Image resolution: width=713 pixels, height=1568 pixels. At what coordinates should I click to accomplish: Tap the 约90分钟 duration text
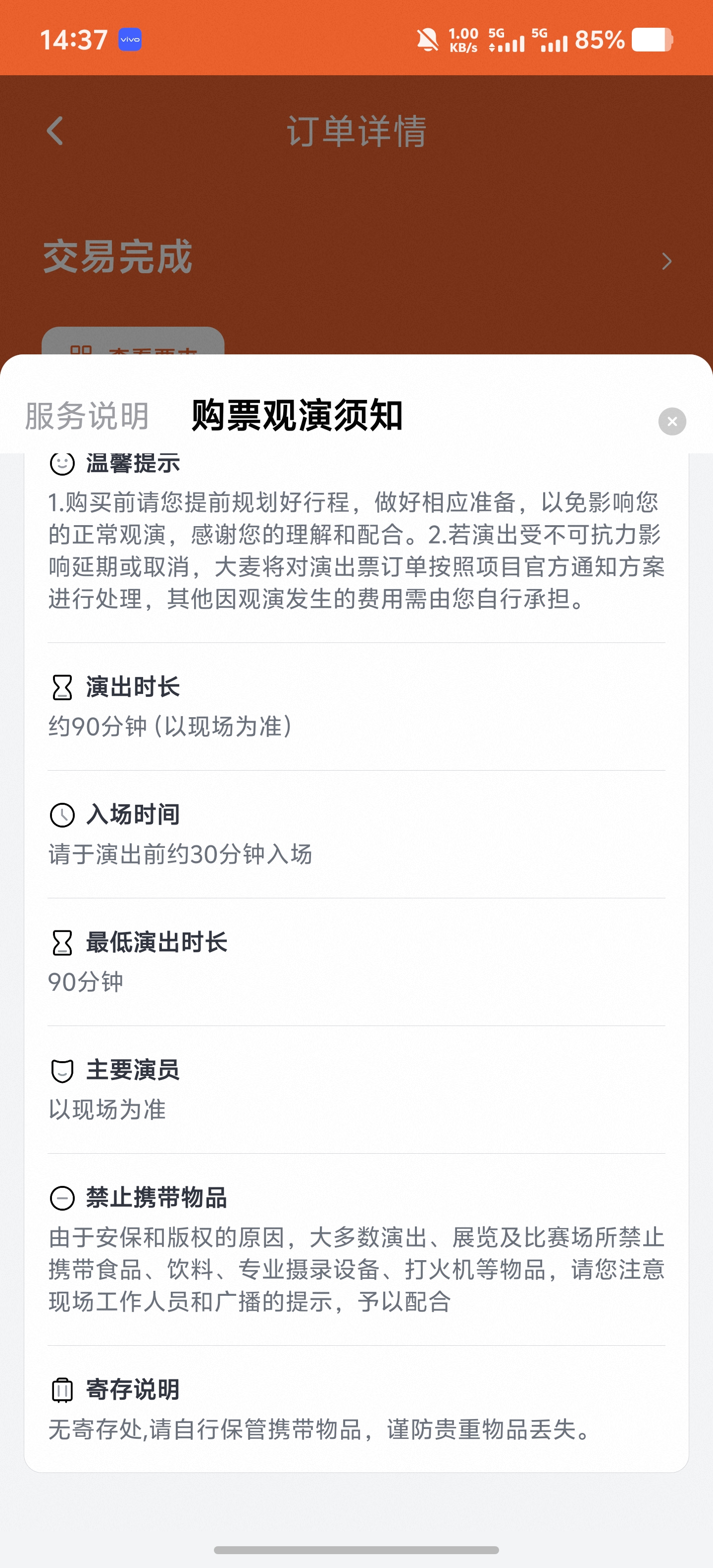(170, 727)
